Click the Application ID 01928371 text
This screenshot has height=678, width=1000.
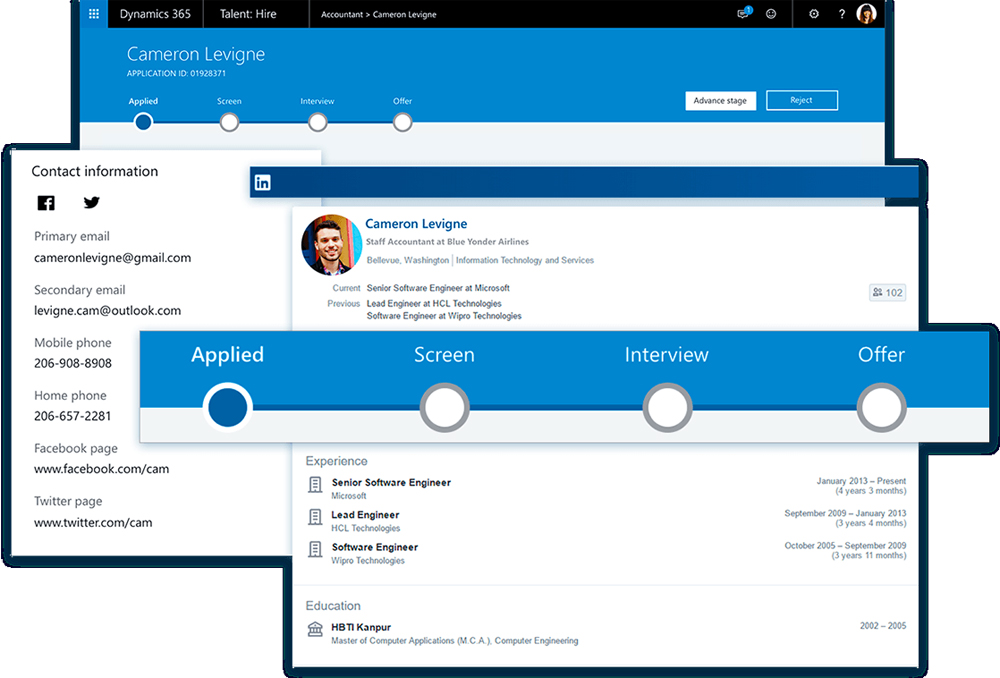pyautogui.click(x=176, y=73)
